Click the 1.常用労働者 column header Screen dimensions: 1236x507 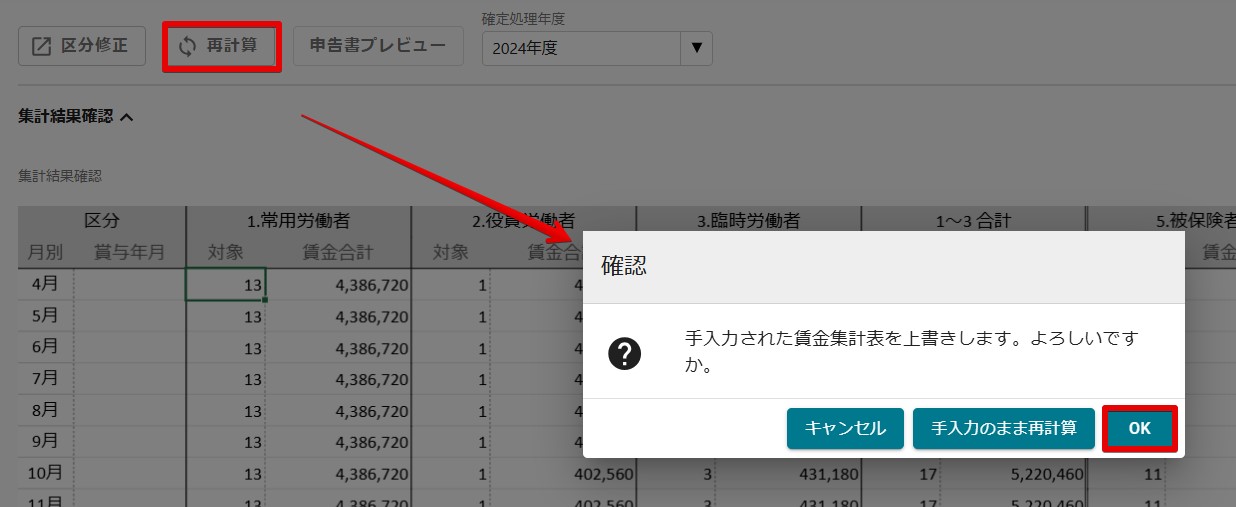pyautogui.click(x=298, y=221)
